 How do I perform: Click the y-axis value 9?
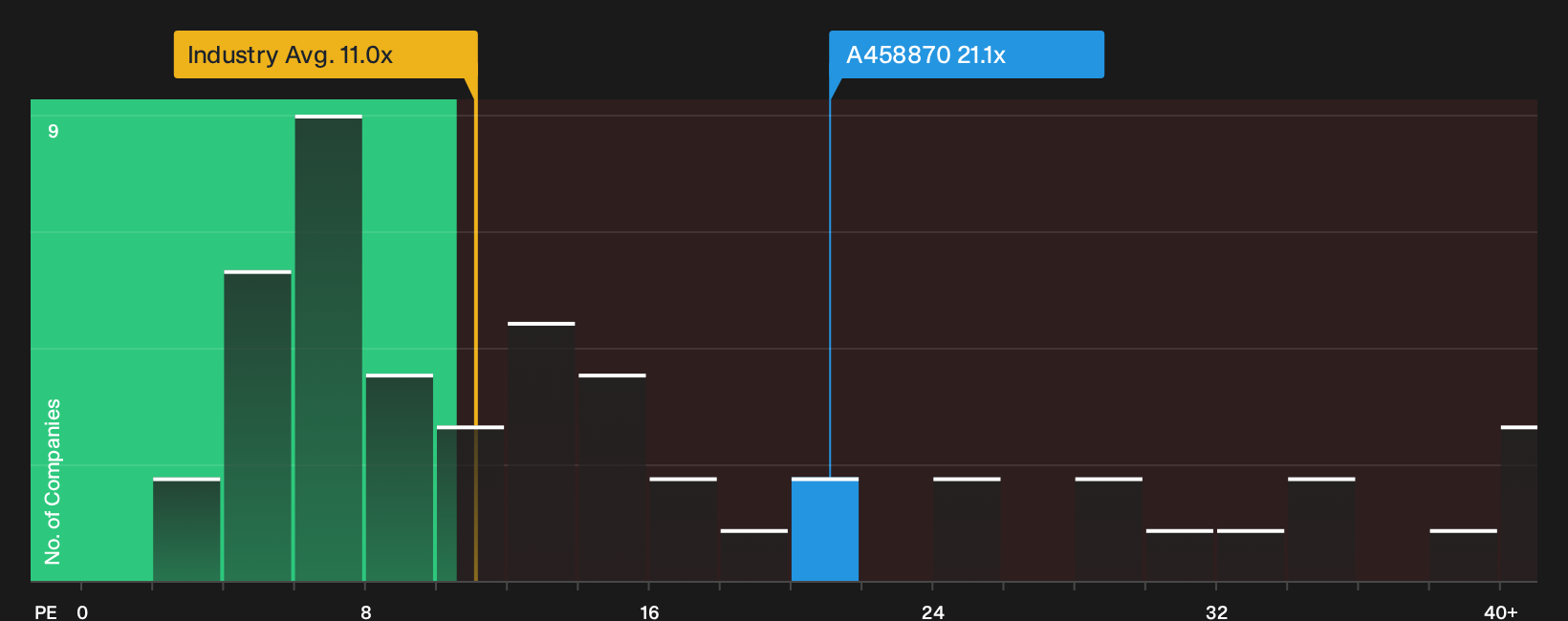[54, 131]
